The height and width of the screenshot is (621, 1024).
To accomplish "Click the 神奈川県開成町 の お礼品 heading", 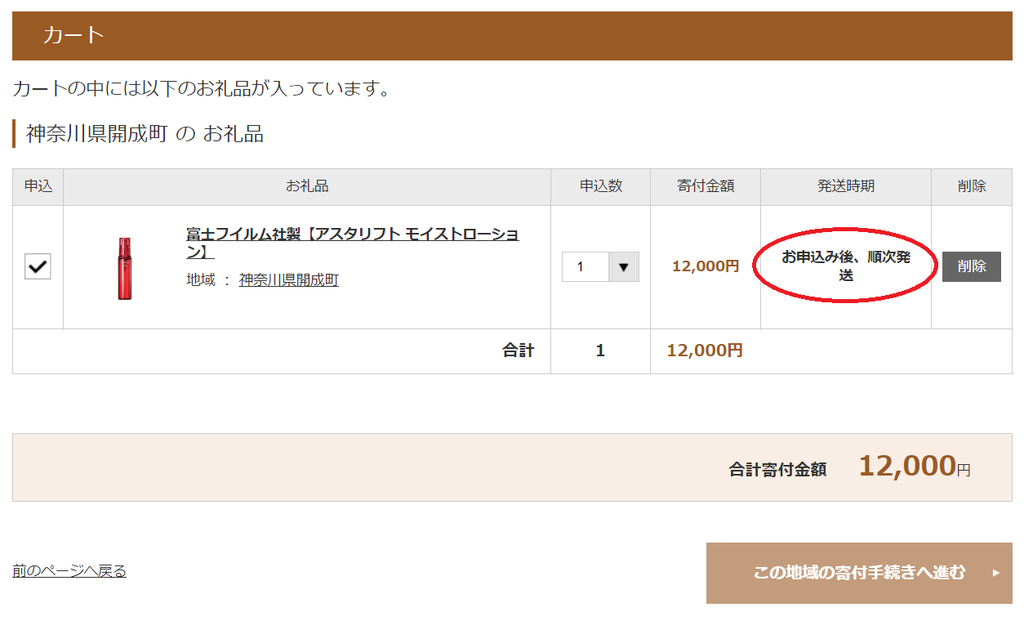I will point(144,133).
